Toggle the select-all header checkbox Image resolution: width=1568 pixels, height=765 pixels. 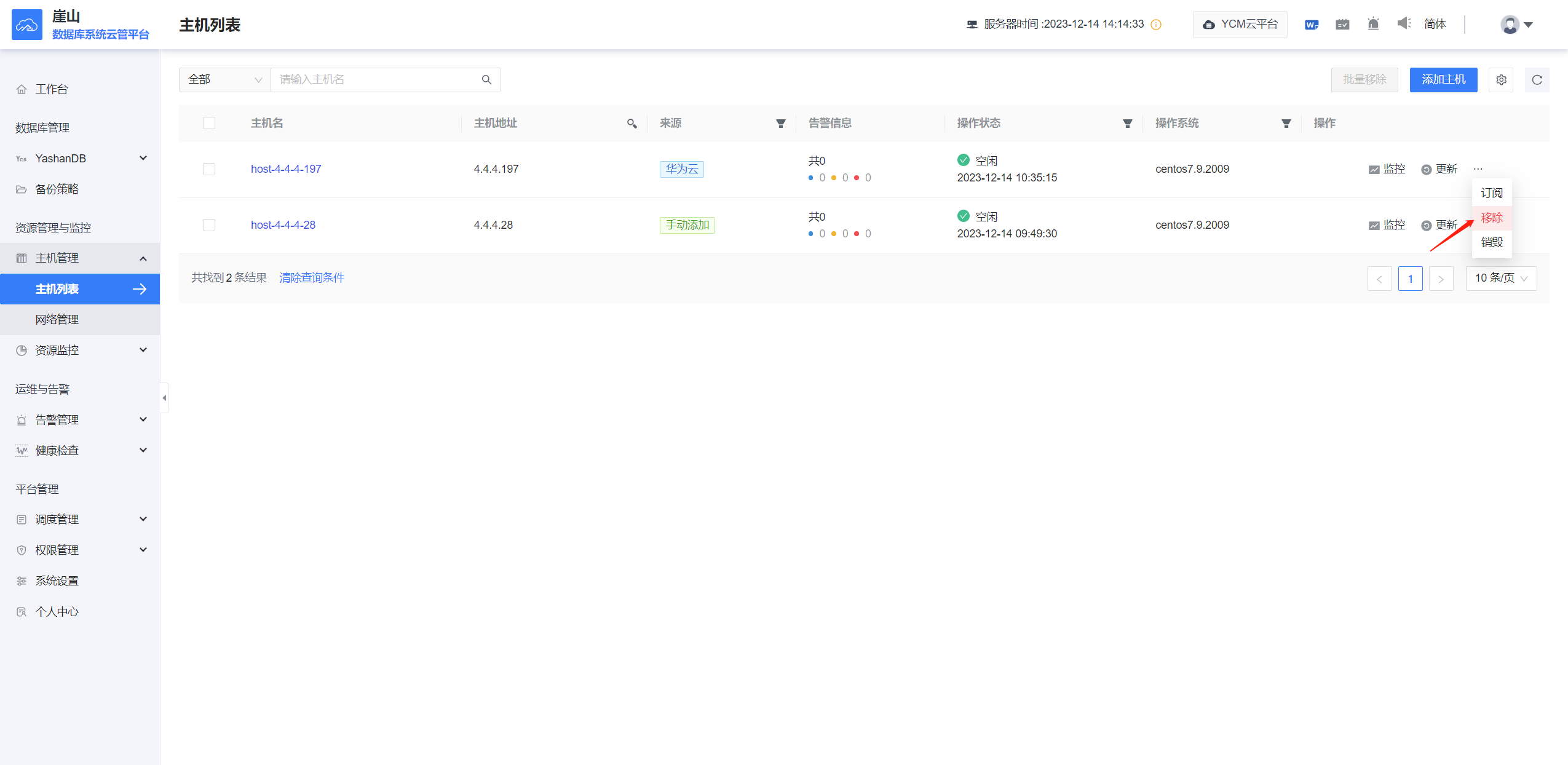[x=209, y=123]
